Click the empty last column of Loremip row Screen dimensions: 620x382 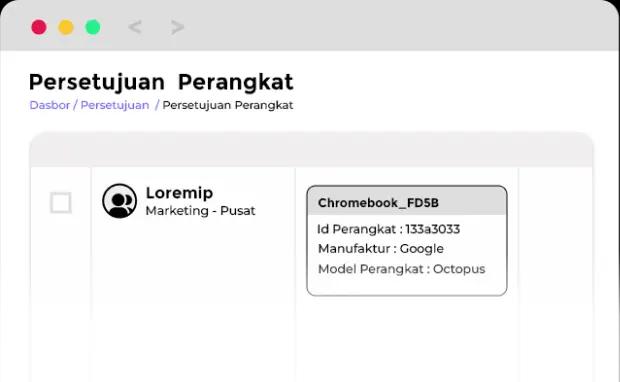[556, 274]
